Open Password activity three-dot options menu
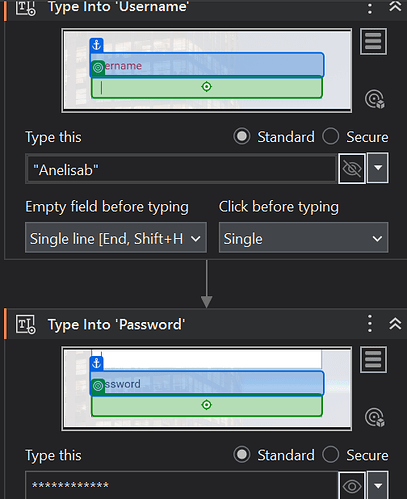407x499 pixels. click(x=370, y=324)
